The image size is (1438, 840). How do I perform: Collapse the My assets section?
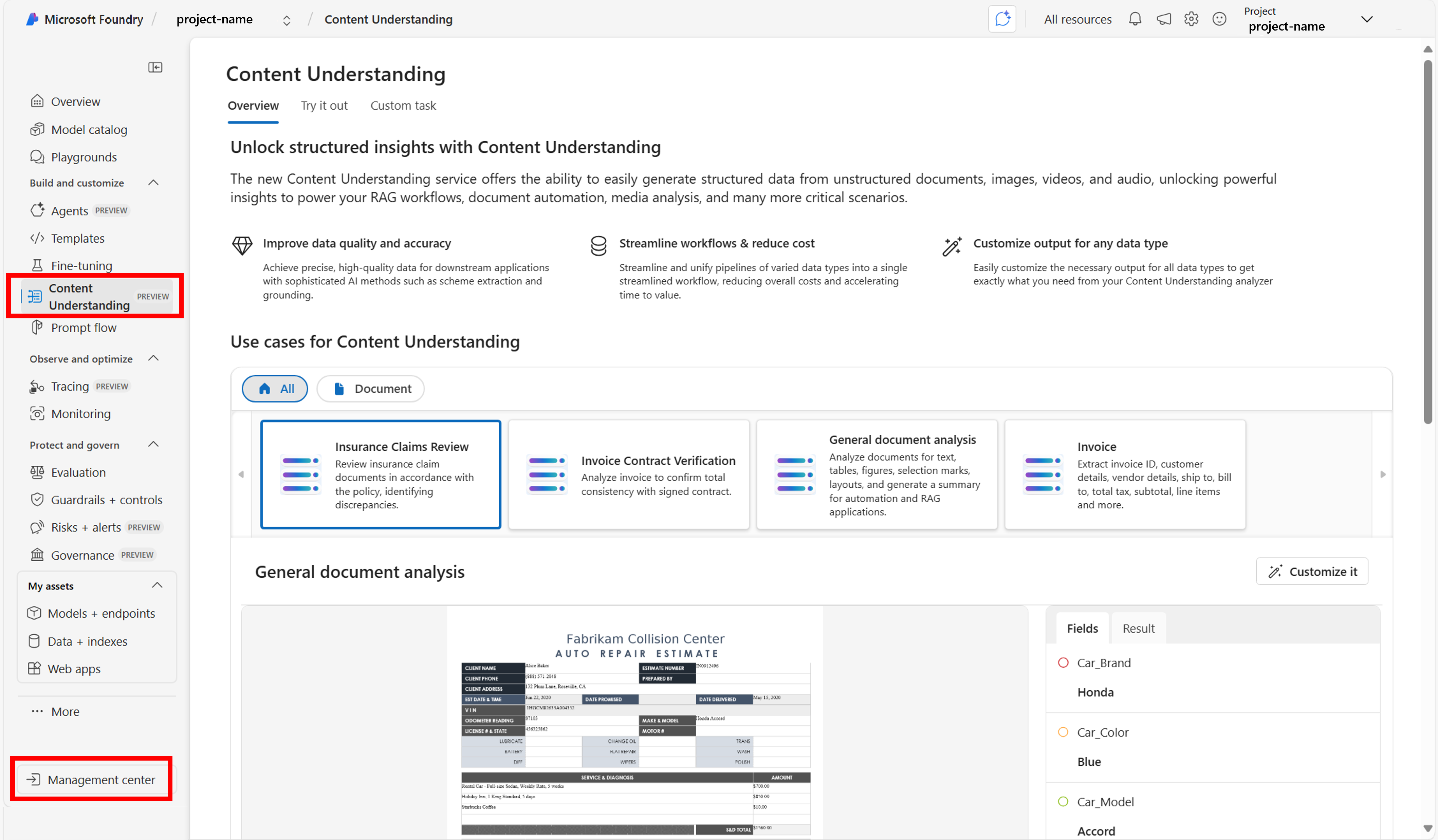coord(157,585)
